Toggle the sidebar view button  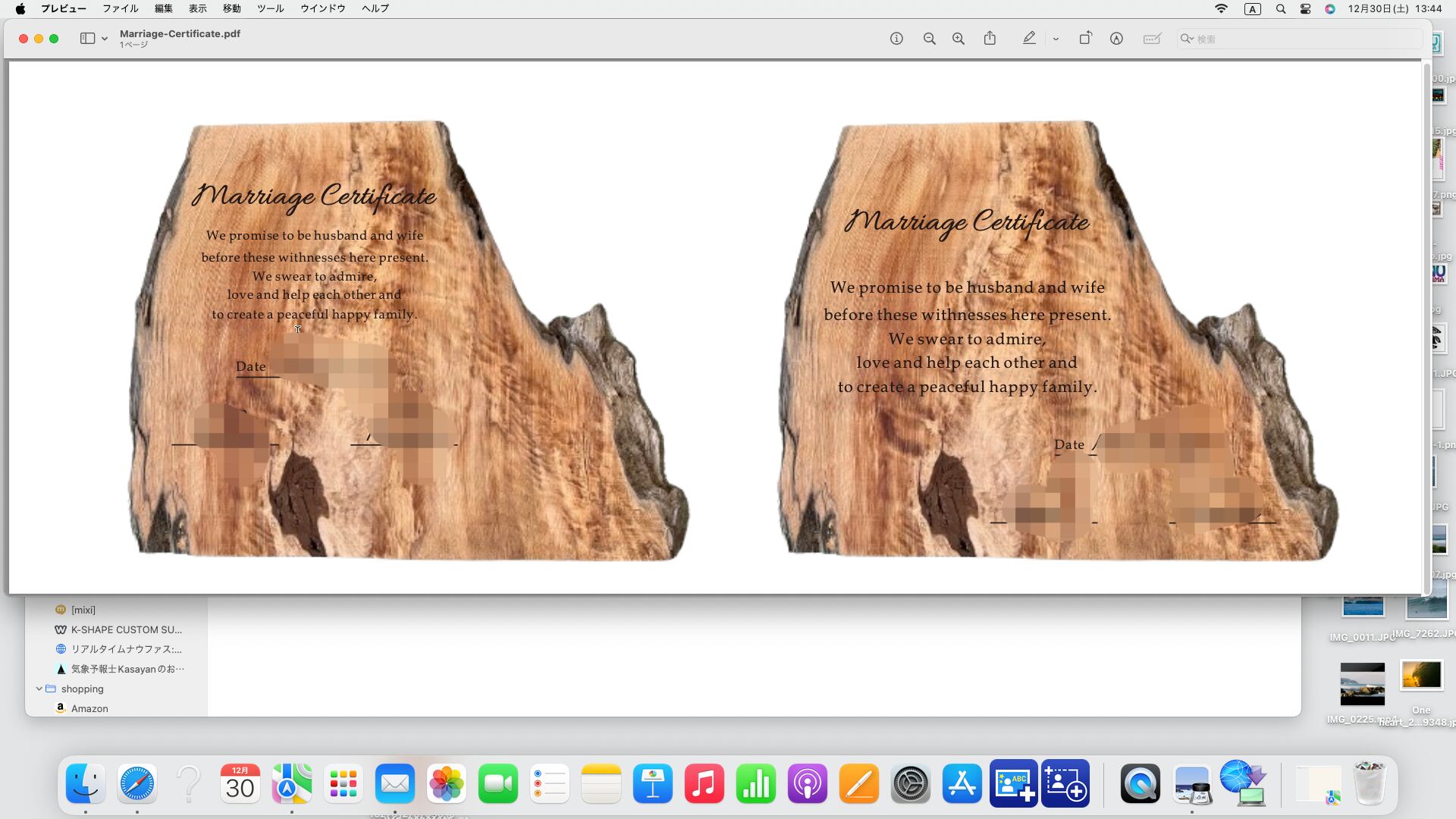click(x=87, y=39)
